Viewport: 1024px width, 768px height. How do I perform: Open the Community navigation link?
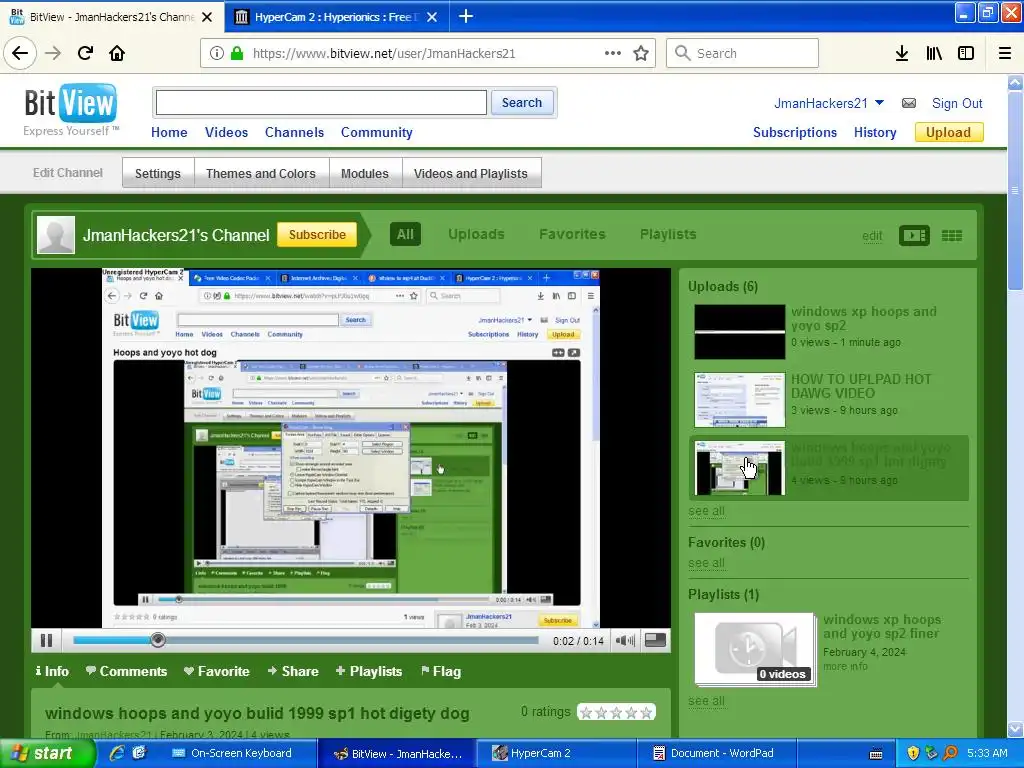(x=377, y=133)
